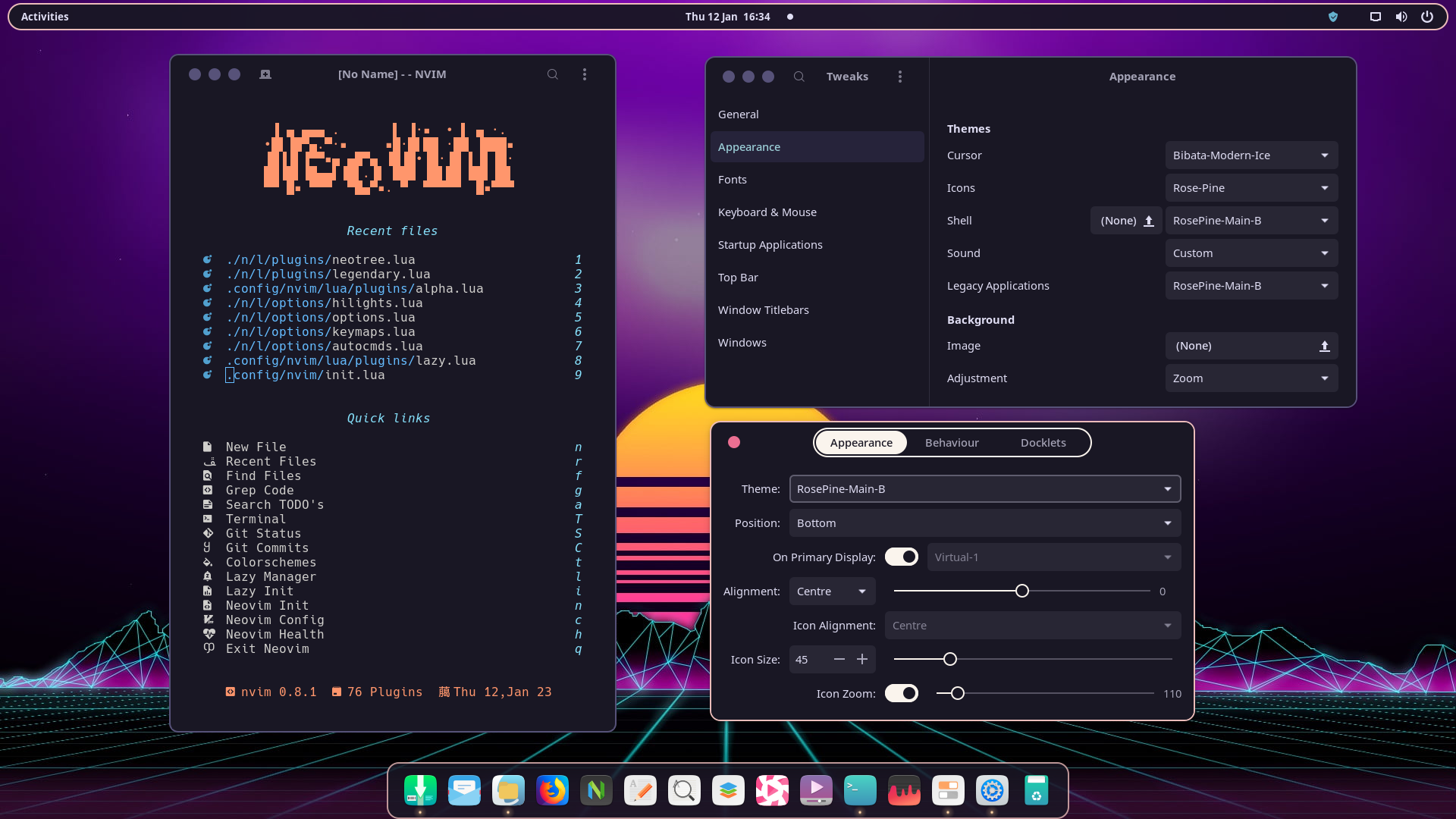Screen dimensions: 1456x819
Task: Open Neovim from the dock
Action: click(x=596, y=790)
